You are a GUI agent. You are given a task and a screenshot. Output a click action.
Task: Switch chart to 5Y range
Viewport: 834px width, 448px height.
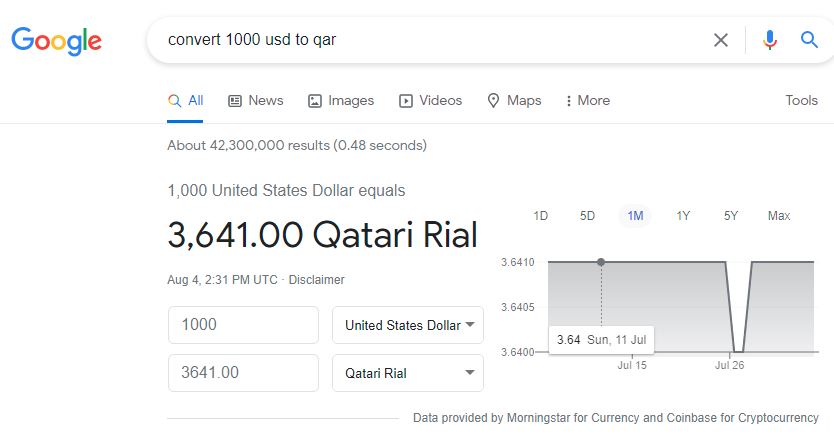731,216
